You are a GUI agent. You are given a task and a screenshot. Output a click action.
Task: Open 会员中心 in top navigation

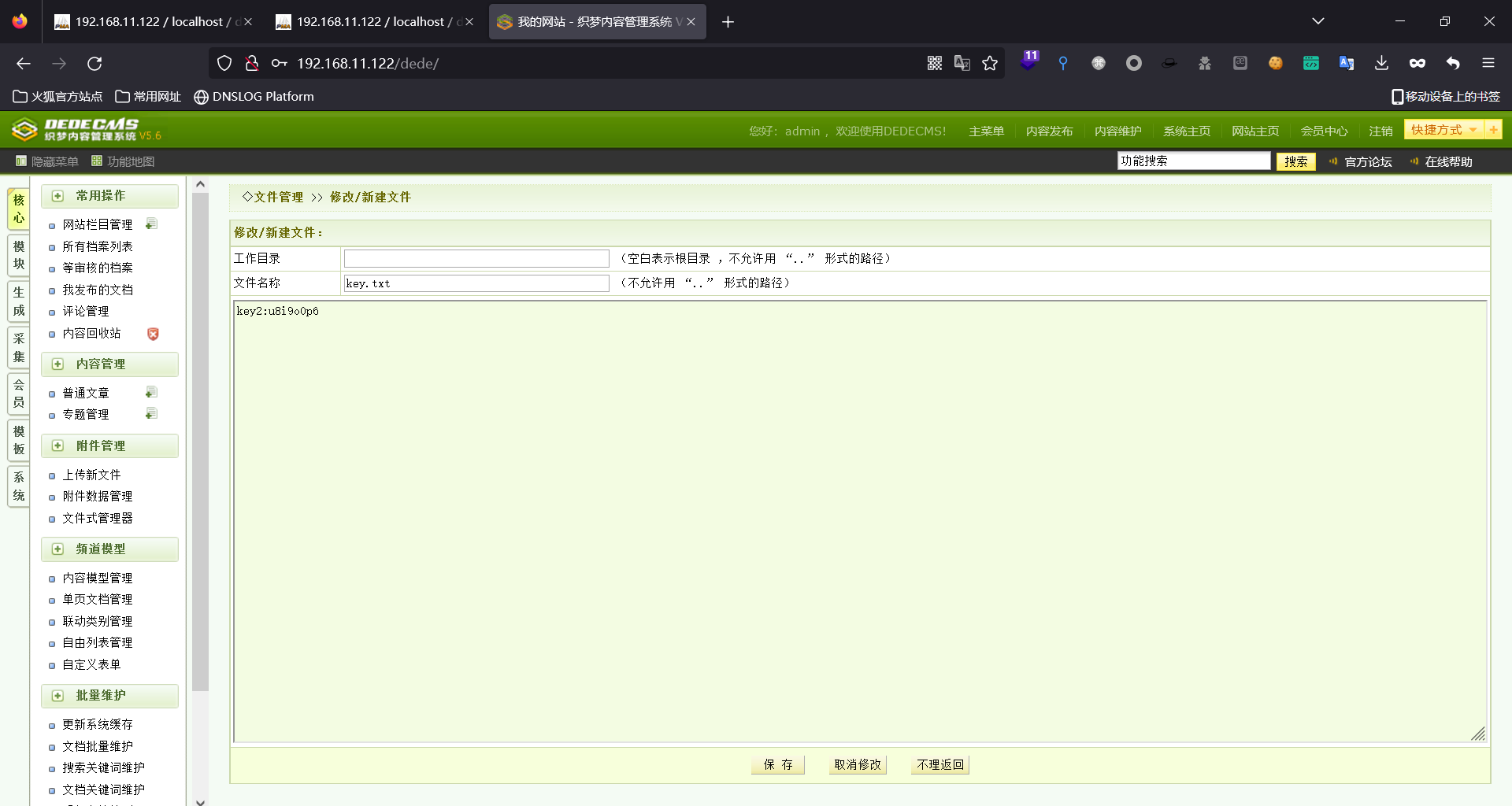click(1324, 131)
